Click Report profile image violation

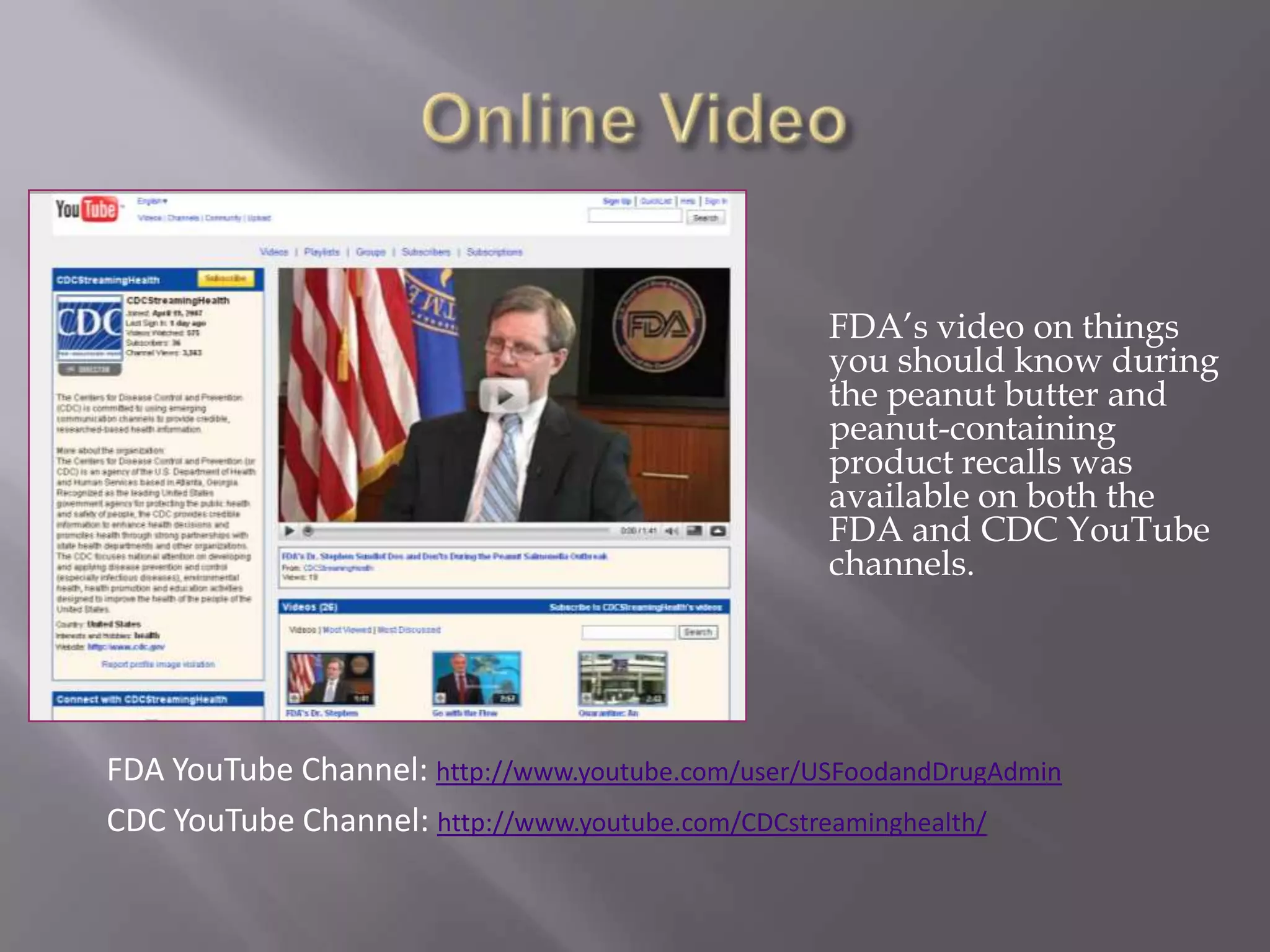[x=158, y=664]
